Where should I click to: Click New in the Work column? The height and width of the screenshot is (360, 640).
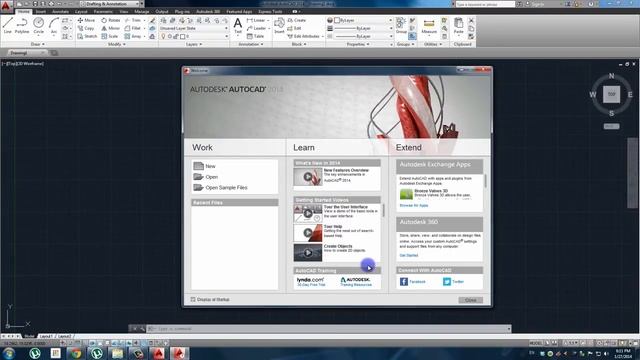pyautogui.click(x=205, y=166)
